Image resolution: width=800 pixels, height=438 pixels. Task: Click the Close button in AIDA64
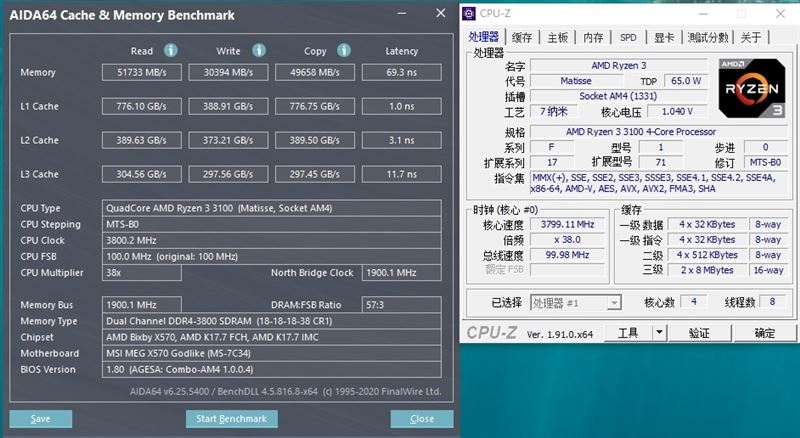[422, 419]
